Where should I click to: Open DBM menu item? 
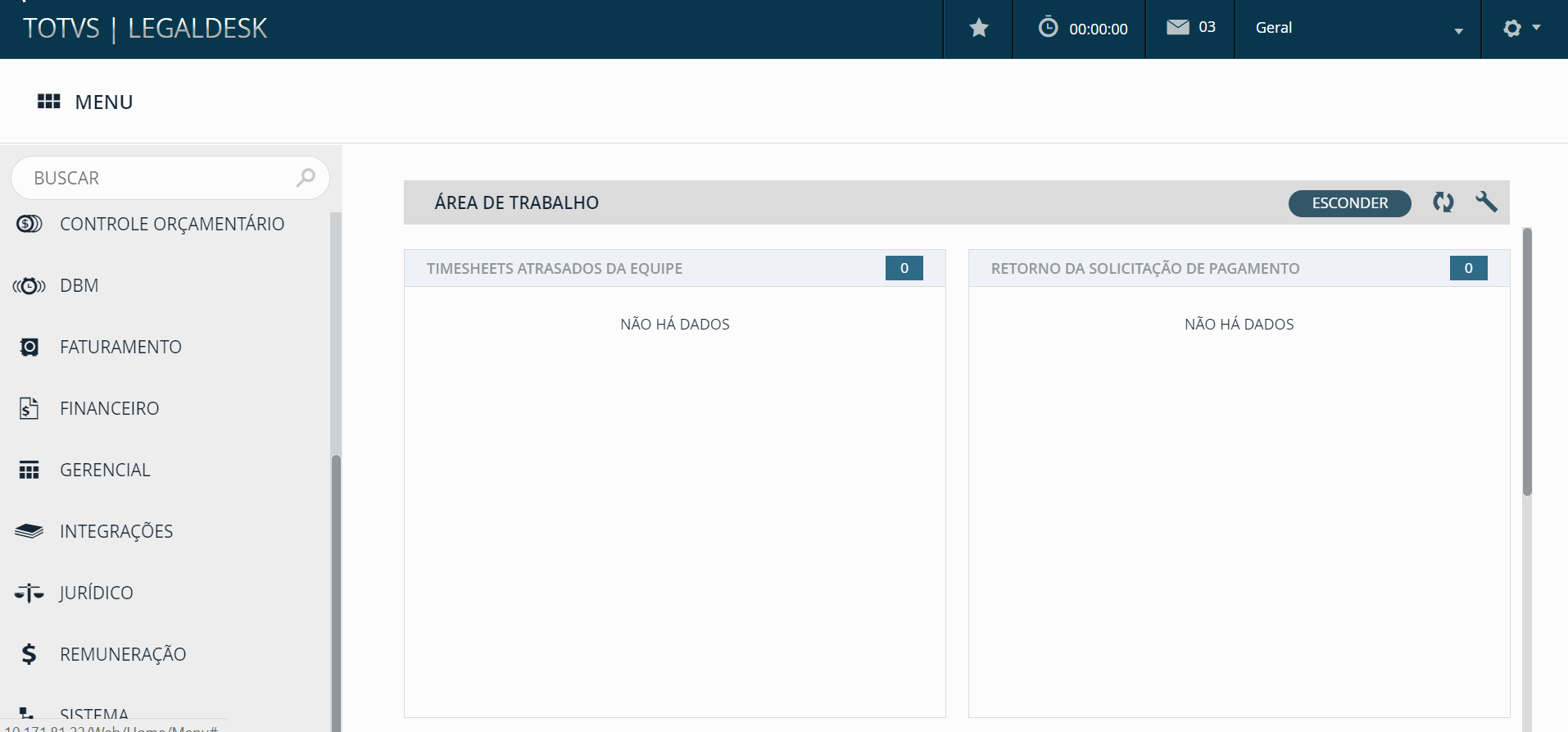coord(79,286)
